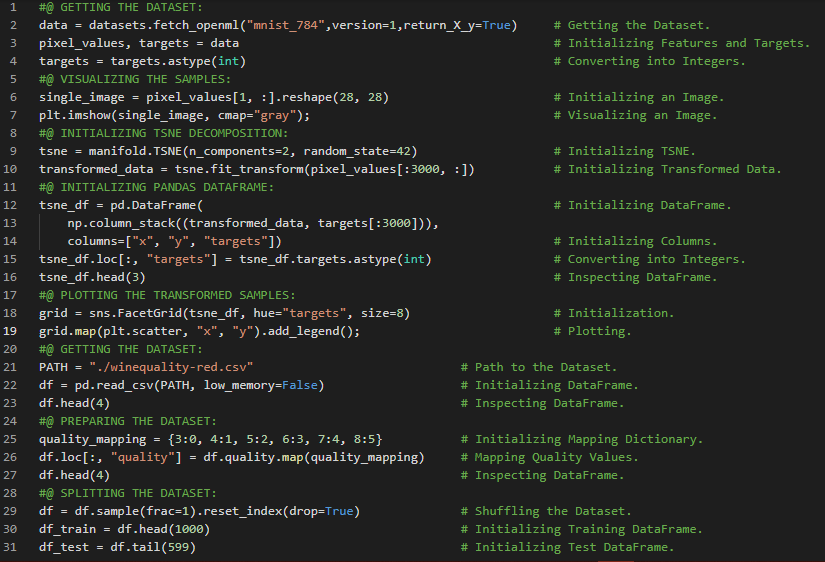Click the "Shuffling the Dataset." comment
Screen dimensions: 825x562
click(553, 511)
